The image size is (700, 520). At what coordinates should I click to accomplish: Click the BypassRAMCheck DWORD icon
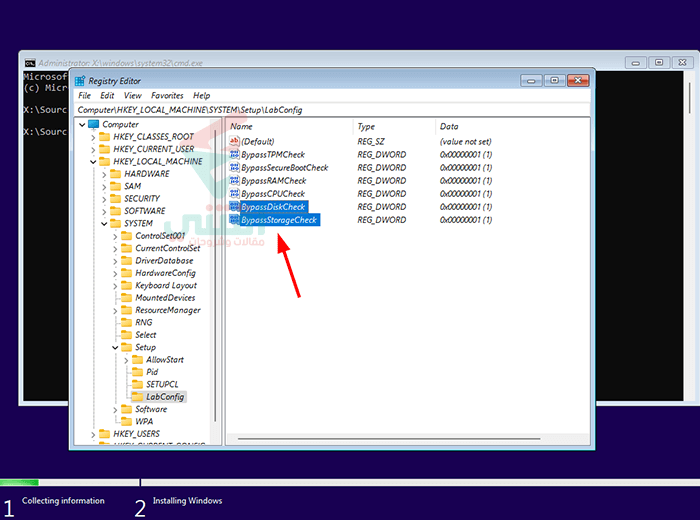(x=234, y=180)
